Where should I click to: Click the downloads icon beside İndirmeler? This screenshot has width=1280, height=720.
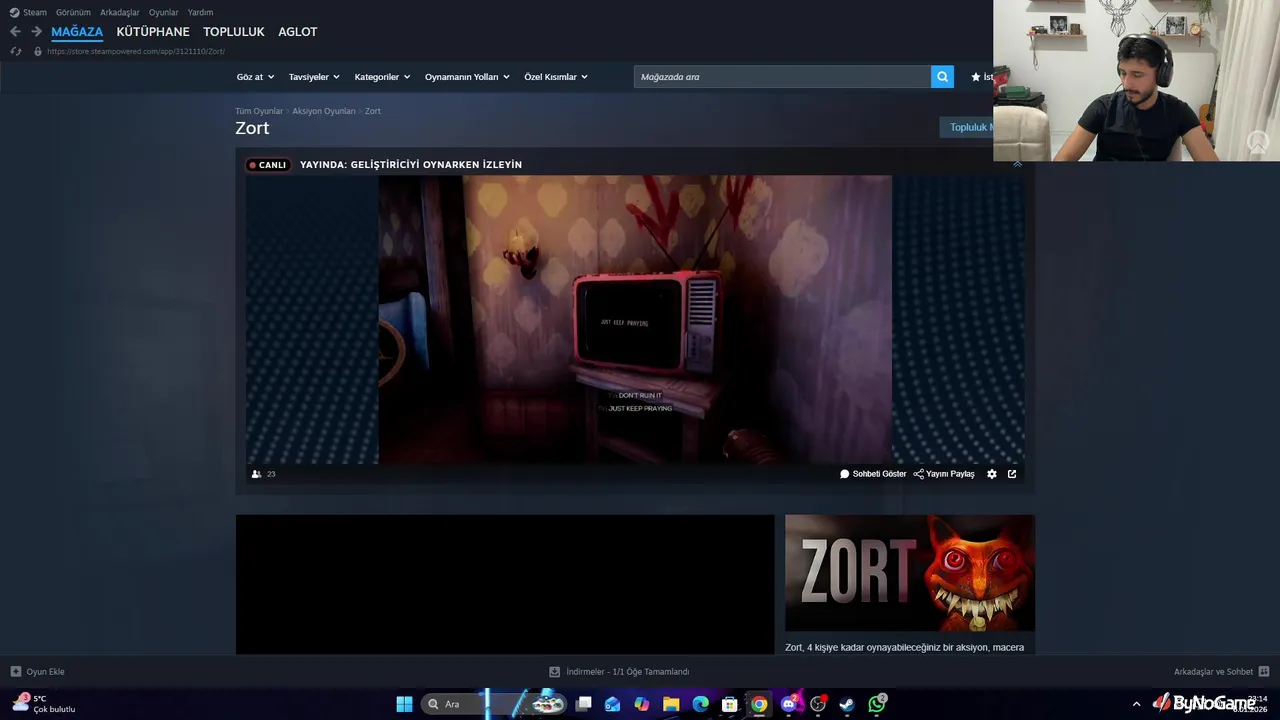click(554, 672)
